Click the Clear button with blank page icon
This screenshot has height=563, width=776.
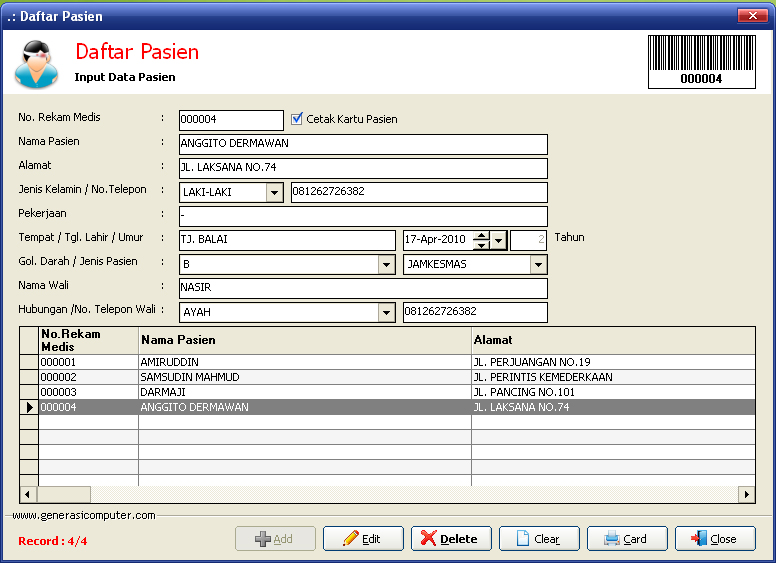tap(539, 539)
